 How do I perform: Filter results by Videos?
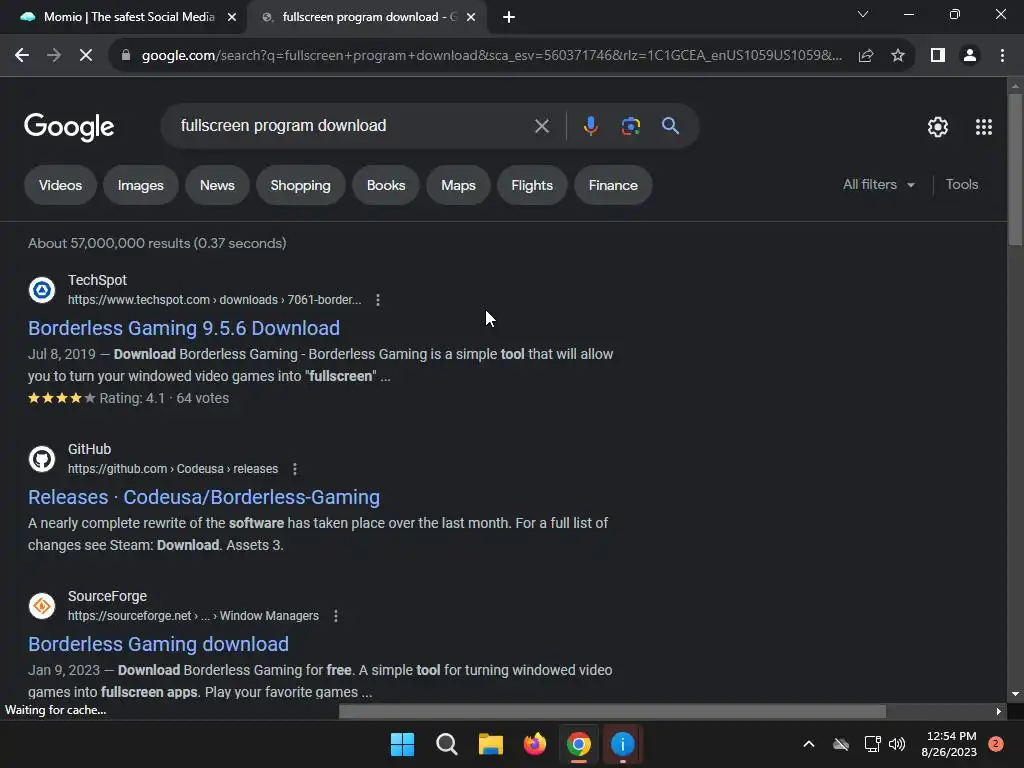pos(60,185)
